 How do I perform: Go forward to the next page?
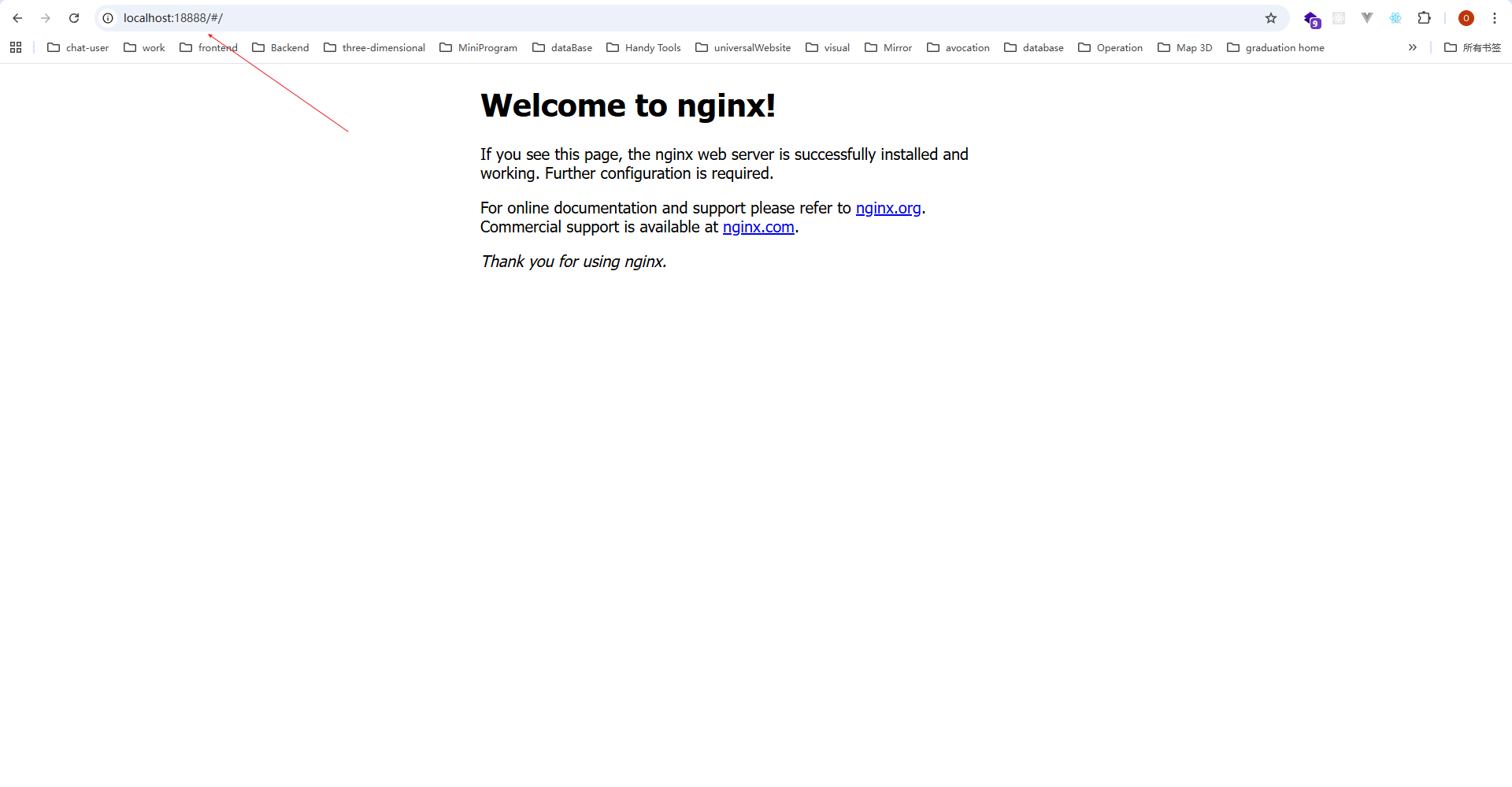(x=46, y=18)
